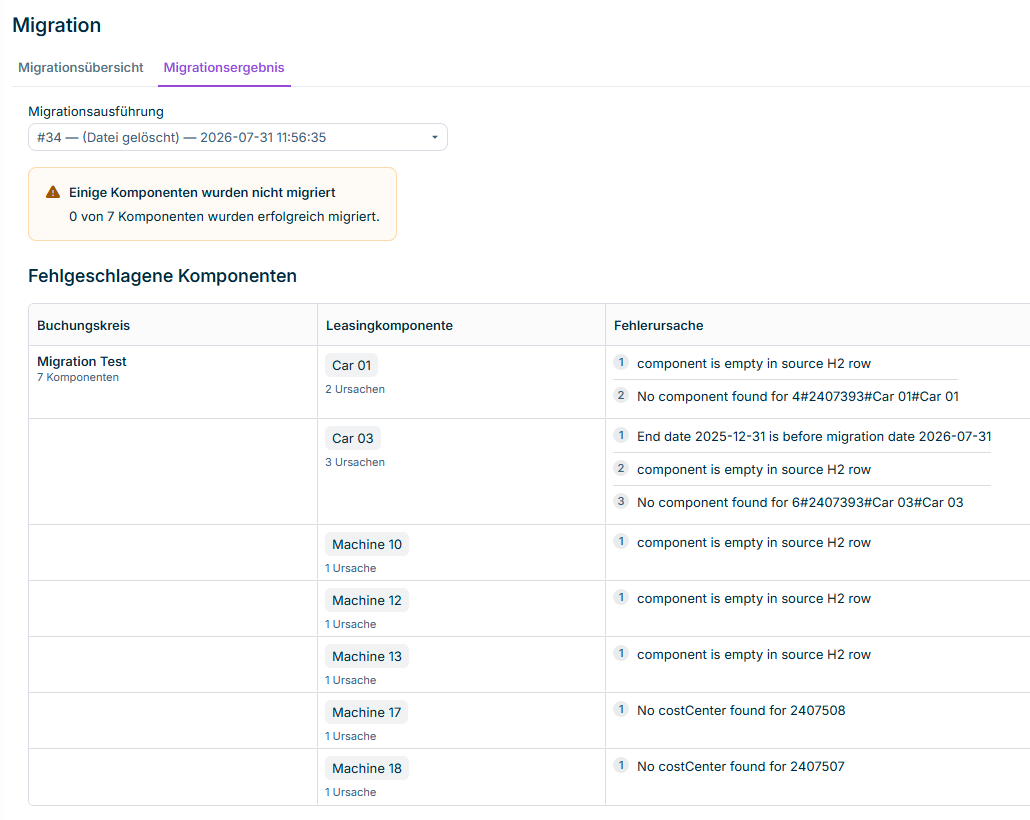The width and height of the screenshot is (1030, 820).
Task: Click the Car 01 component badge
Action: click(351, 365)
